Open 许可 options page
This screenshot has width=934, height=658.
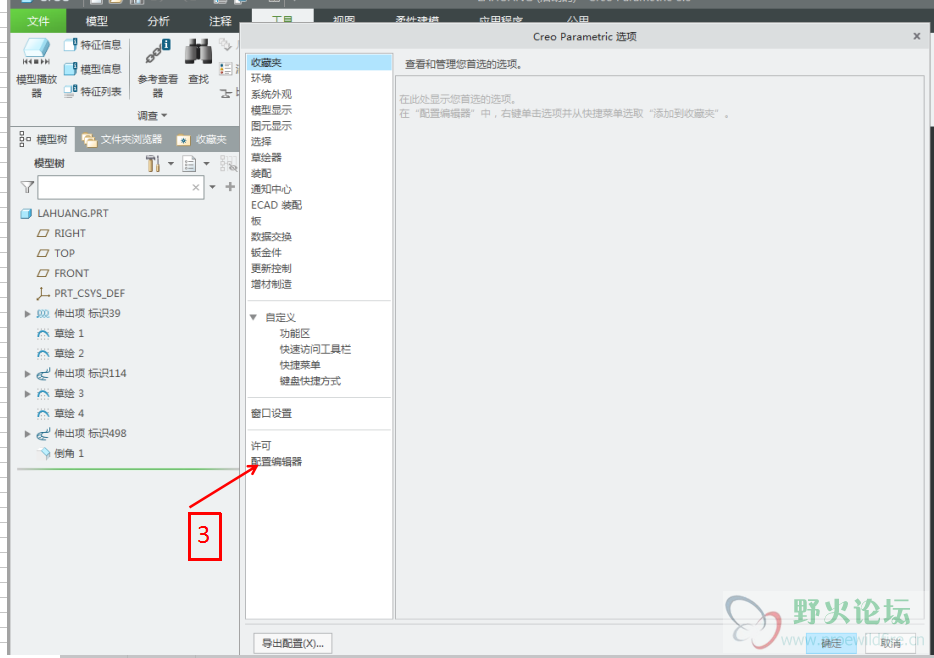(x=261, y=445)
